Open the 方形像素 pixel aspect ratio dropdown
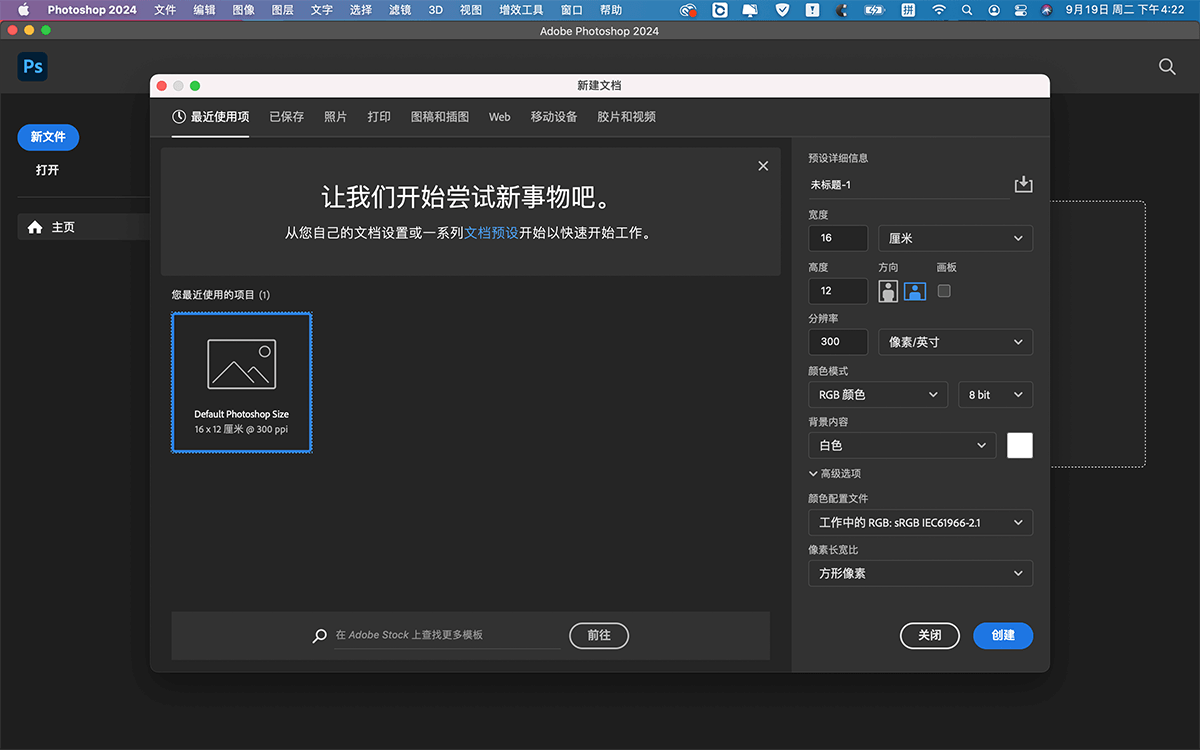 point(920,574)
